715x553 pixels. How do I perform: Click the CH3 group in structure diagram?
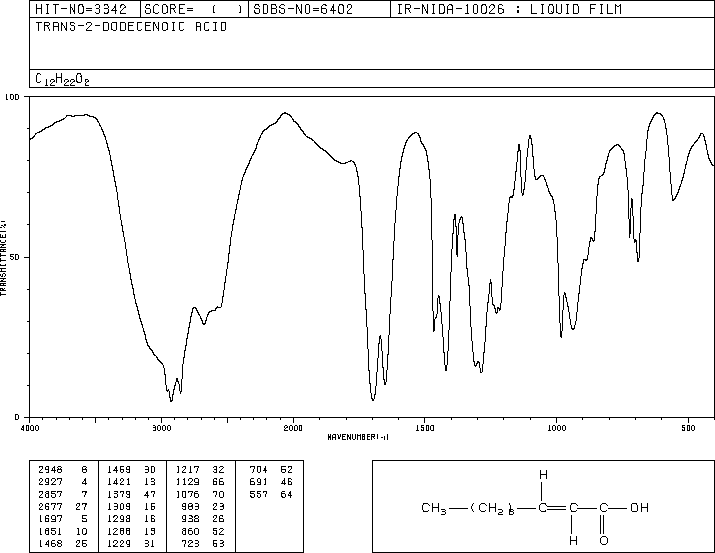434,508
